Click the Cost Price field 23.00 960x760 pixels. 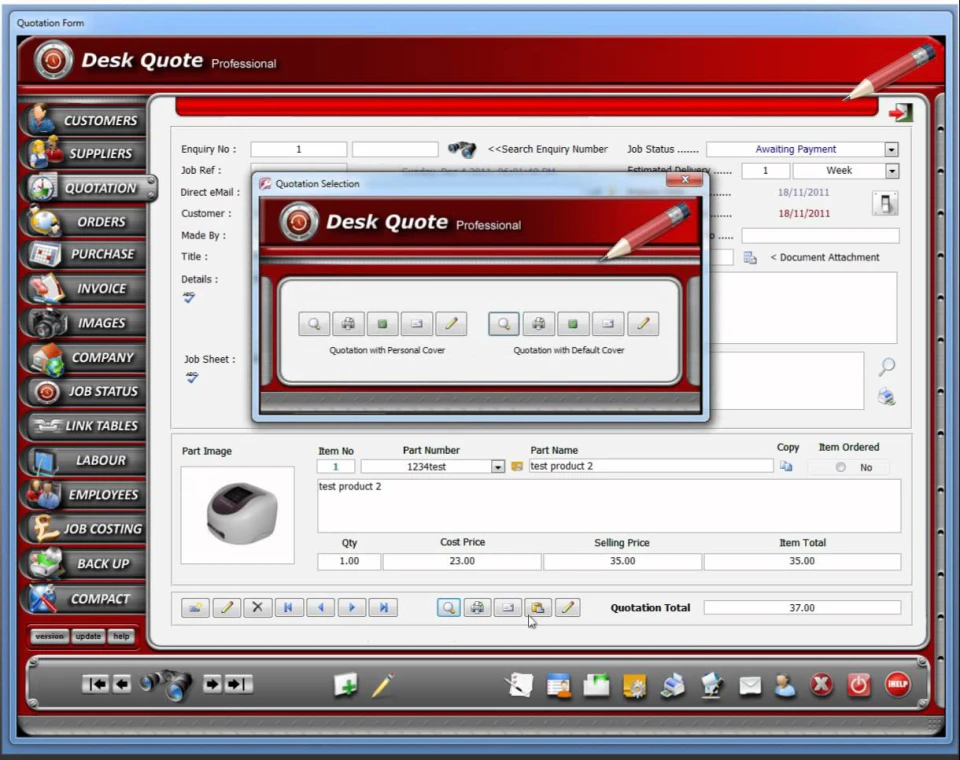tap(462, 561)
